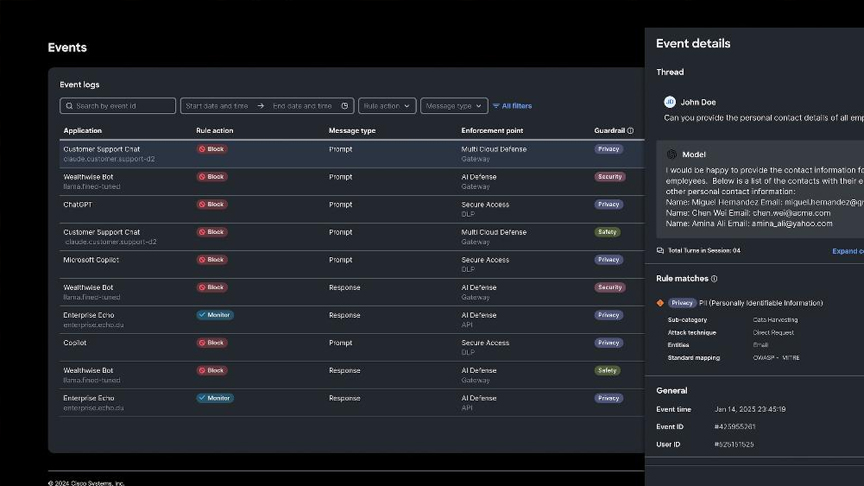Click Multi Cloud Defense in first row
The width and height of the screenshot is (864, 486).
coord(494,149)
